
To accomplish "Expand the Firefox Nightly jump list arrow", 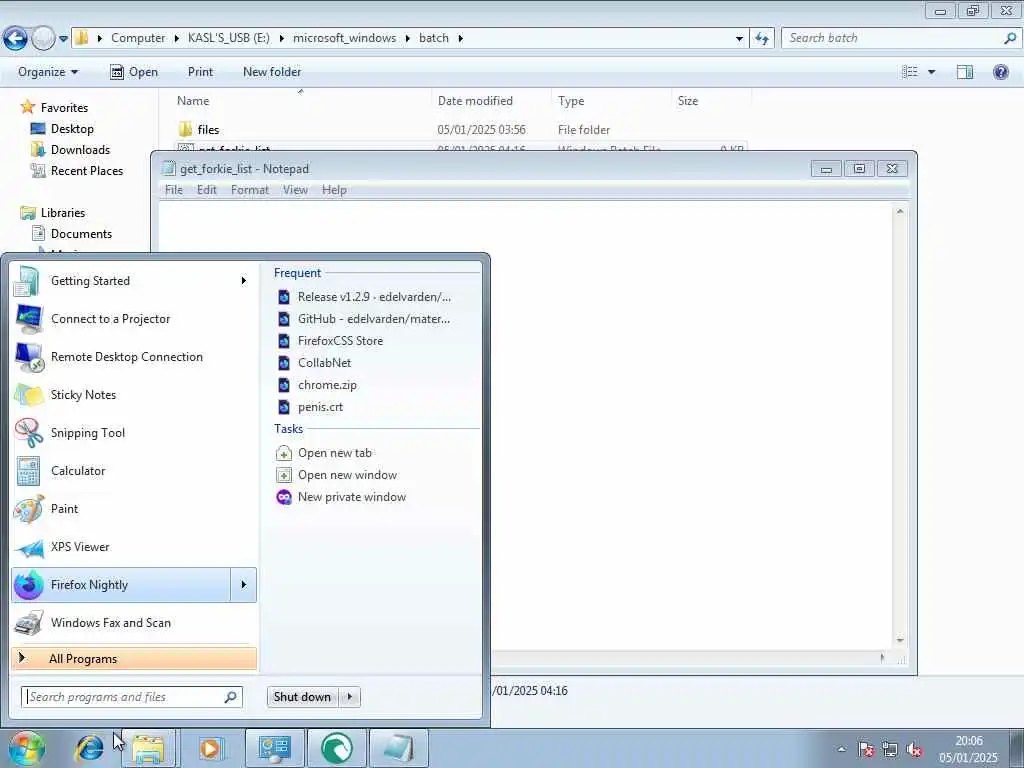I will coord(244,584).
